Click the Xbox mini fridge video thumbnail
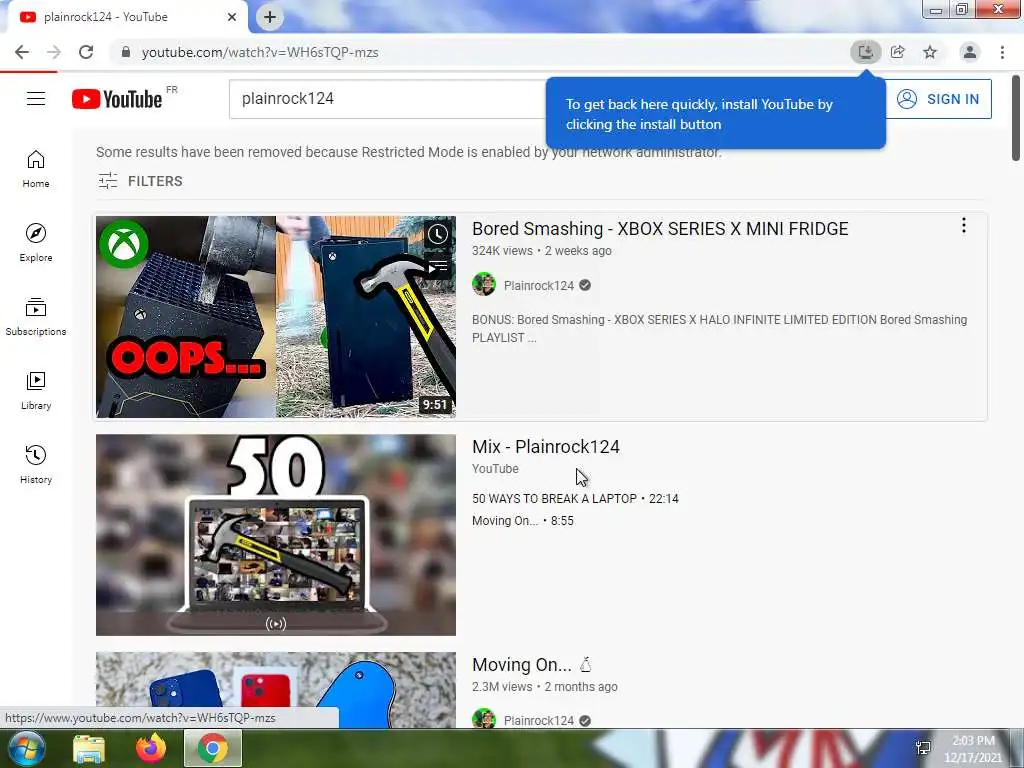The width and height of the screenshot is (1024, 768). (x=276, y=317)
